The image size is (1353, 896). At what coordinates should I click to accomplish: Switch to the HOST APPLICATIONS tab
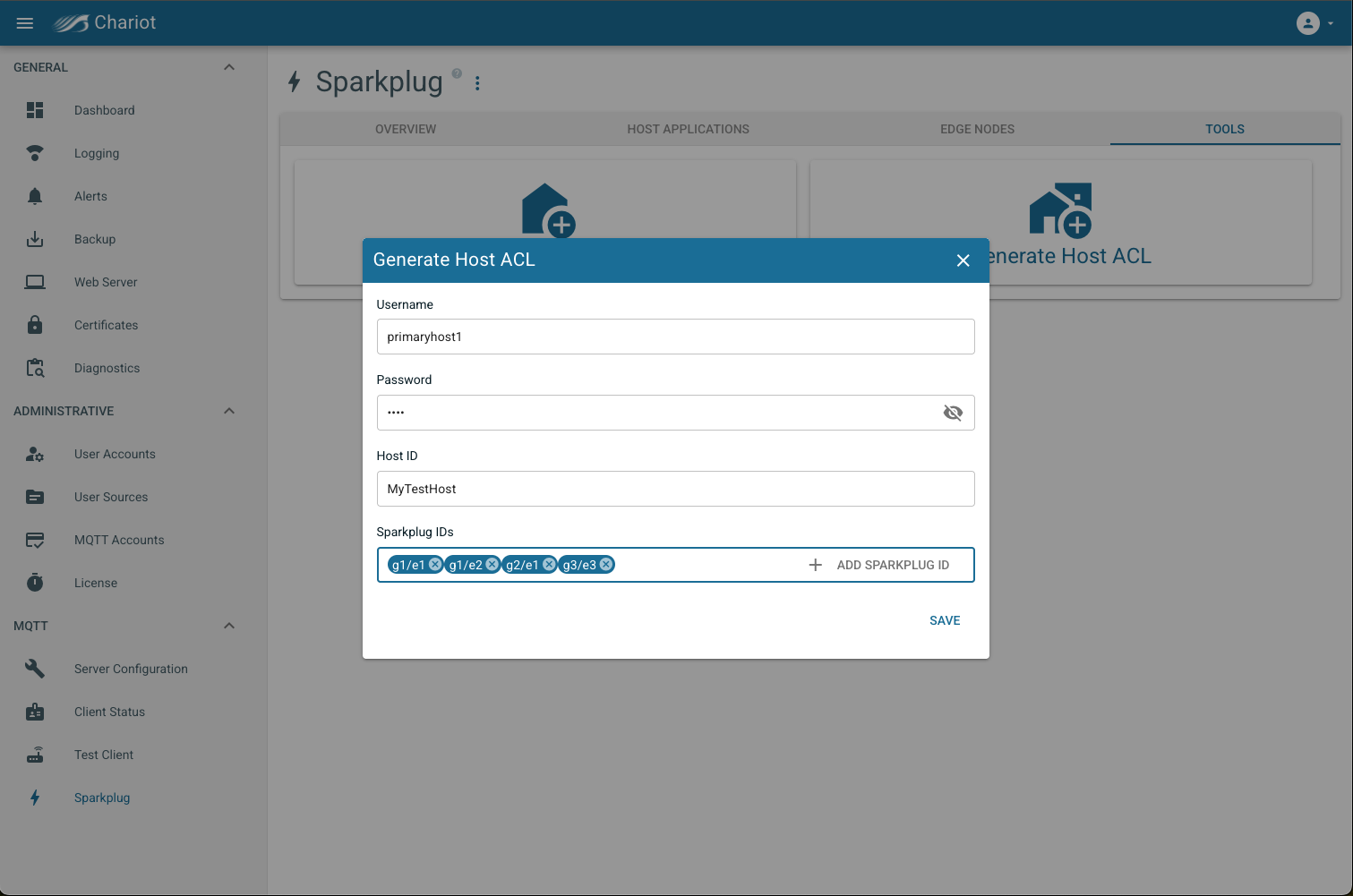689,129
